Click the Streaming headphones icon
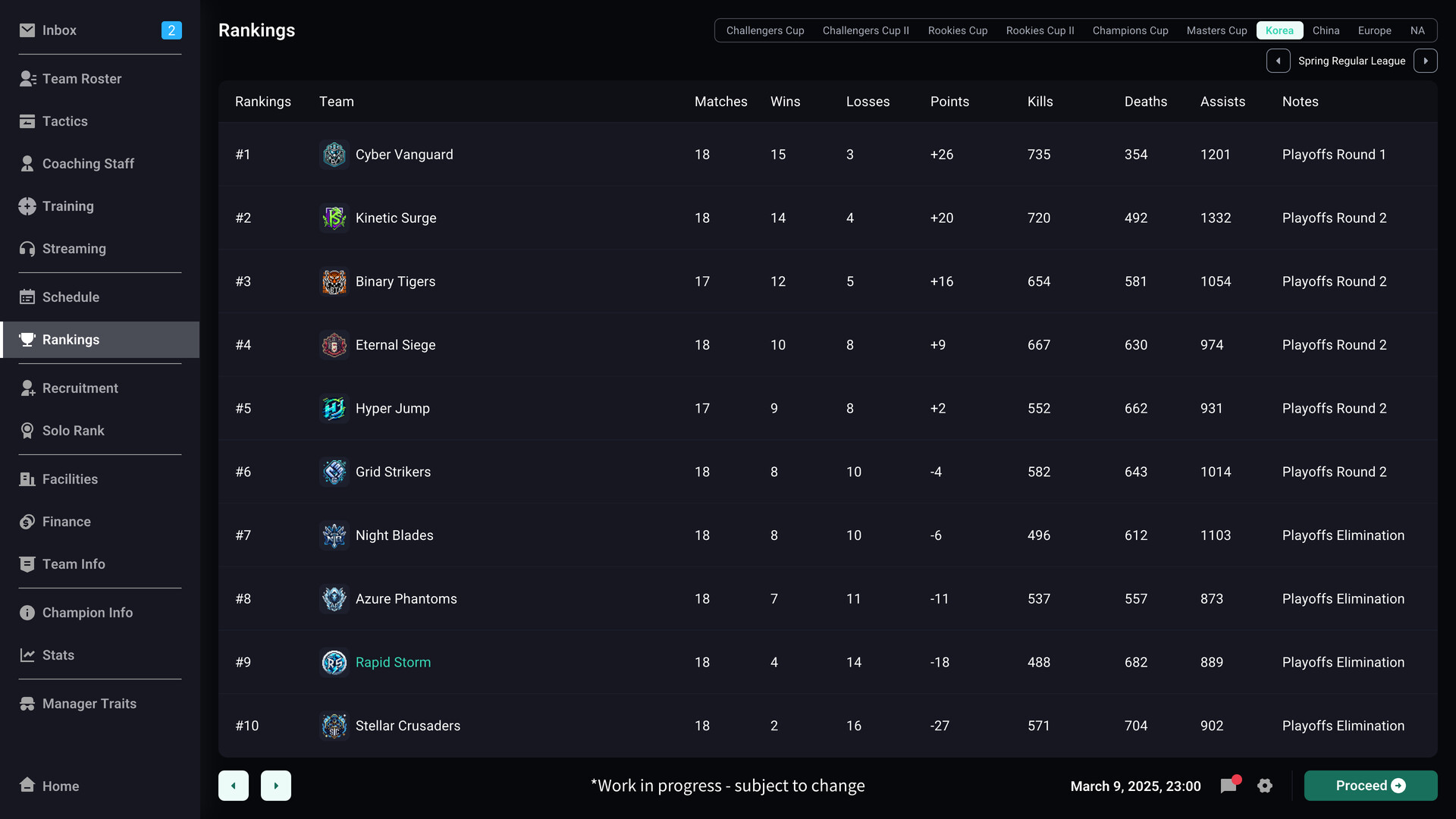This screenshot has width=1456, height=819. (27, 248)
